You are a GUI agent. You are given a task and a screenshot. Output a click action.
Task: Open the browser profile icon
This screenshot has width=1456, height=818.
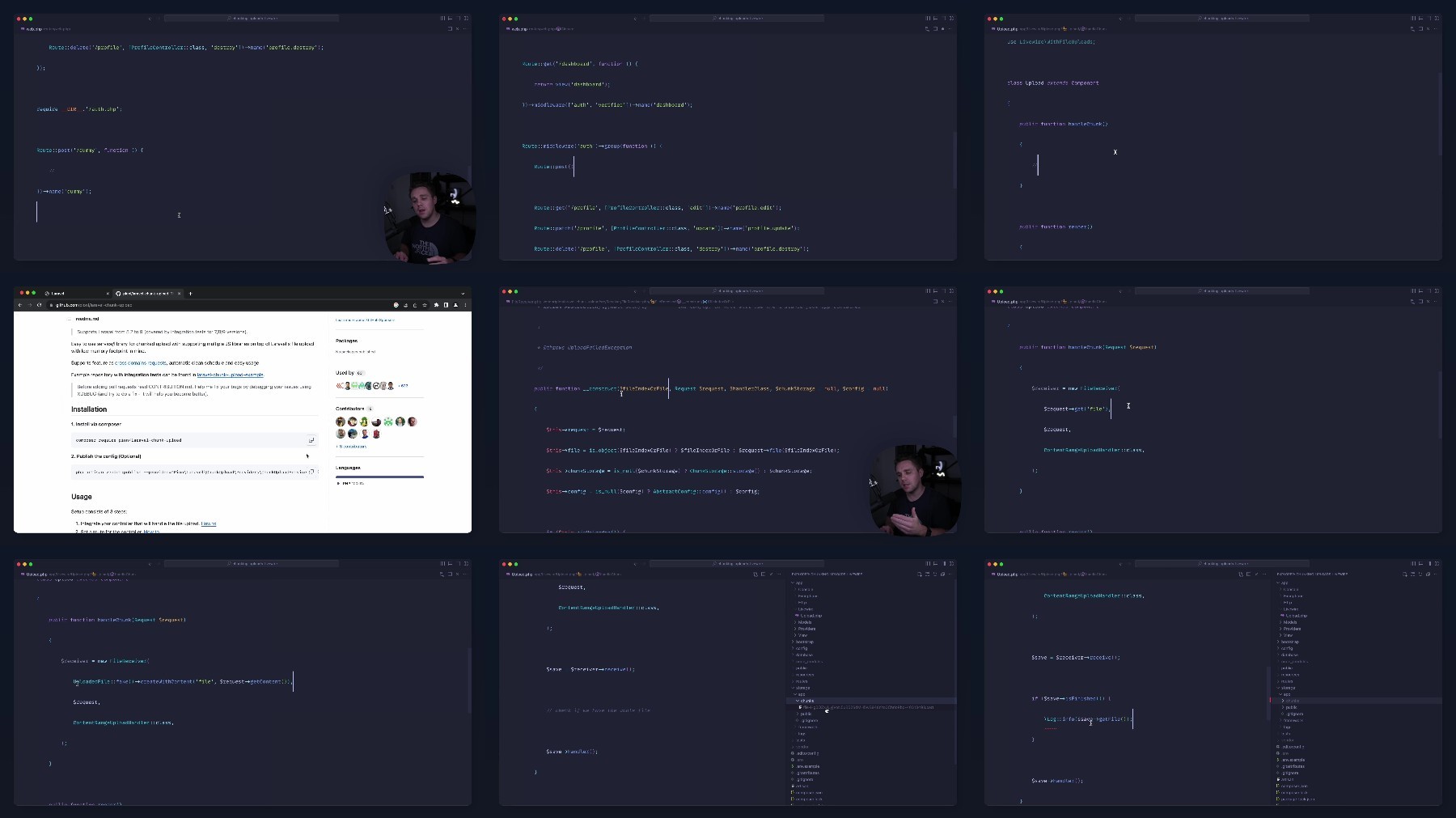(x=455, y=305)
